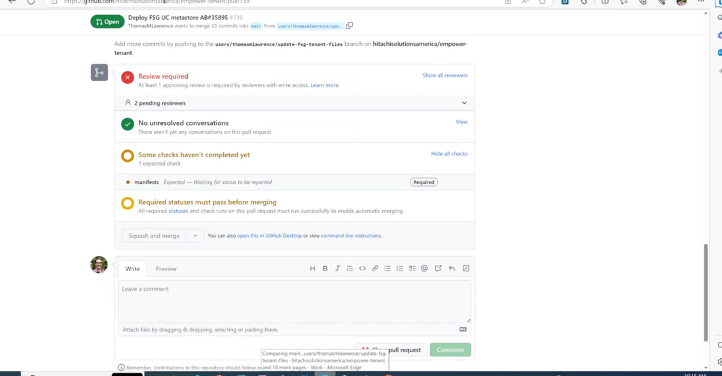
Task: Click the scrollbar up arrow
Action: (705, 13)
